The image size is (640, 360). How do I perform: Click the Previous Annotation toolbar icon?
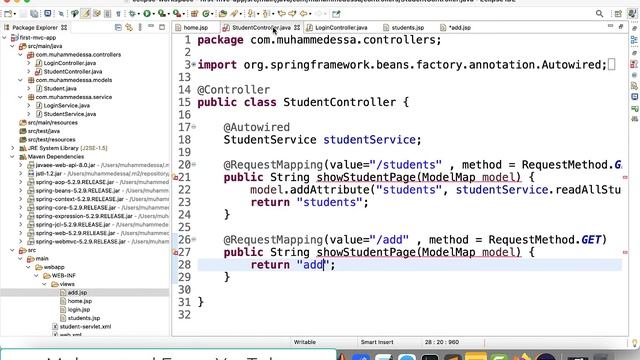pyautogui.click(x=266, y=14)
